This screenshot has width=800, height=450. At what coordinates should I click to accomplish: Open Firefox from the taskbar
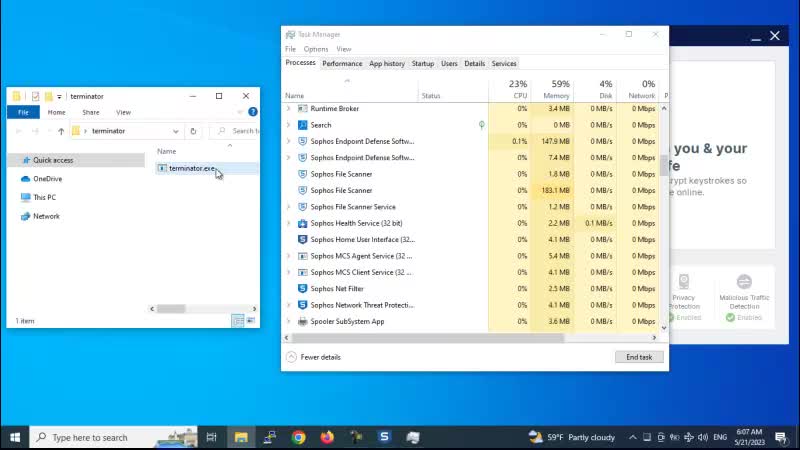(327, 437)
